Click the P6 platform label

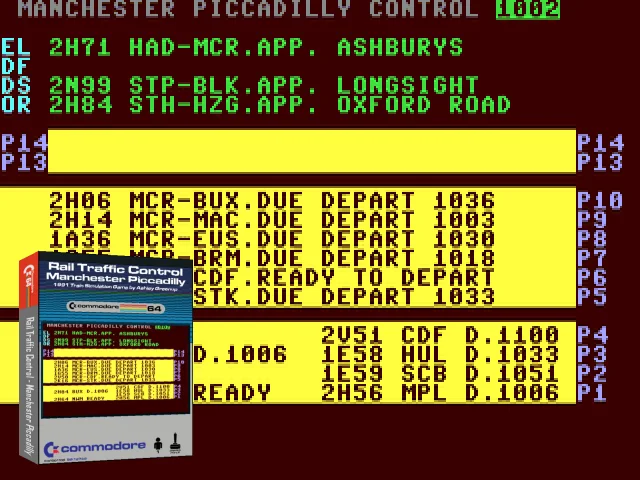tap(592, 277)
